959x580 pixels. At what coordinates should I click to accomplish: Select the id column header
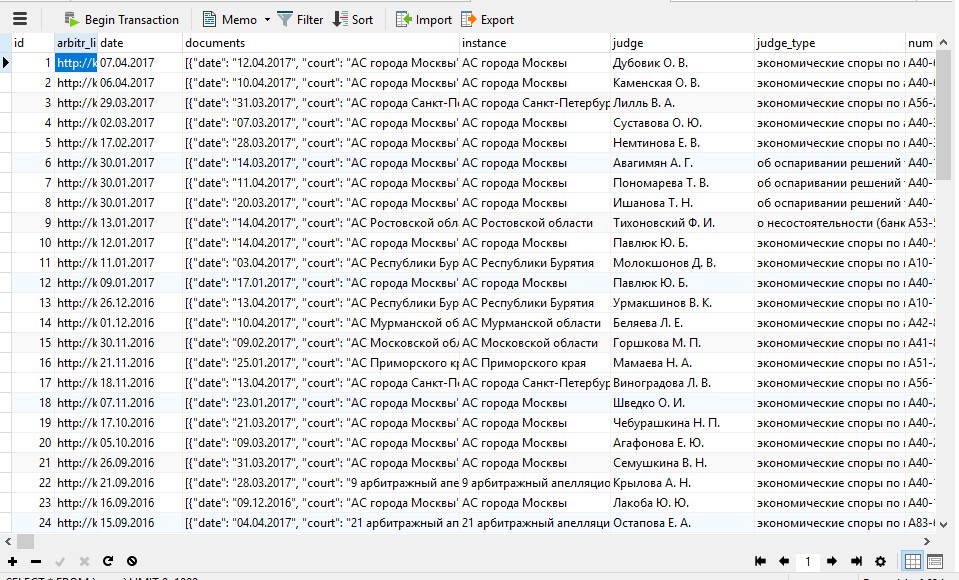[x=32, y=43]
